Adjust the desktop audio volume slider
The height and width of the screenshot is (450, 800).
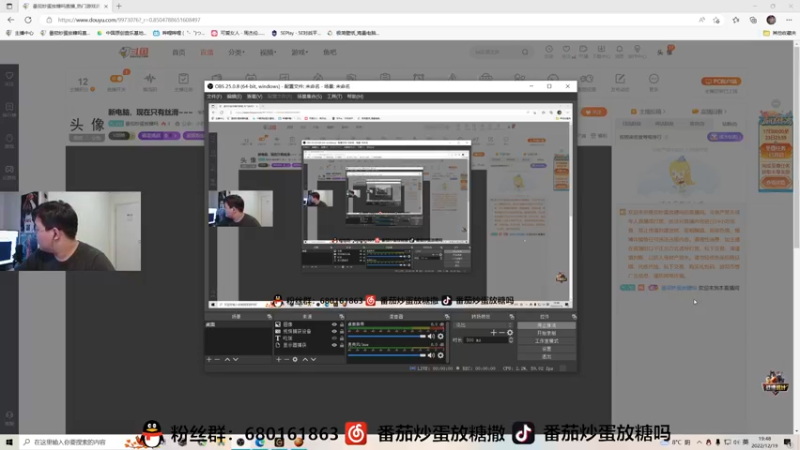[387, 336]
